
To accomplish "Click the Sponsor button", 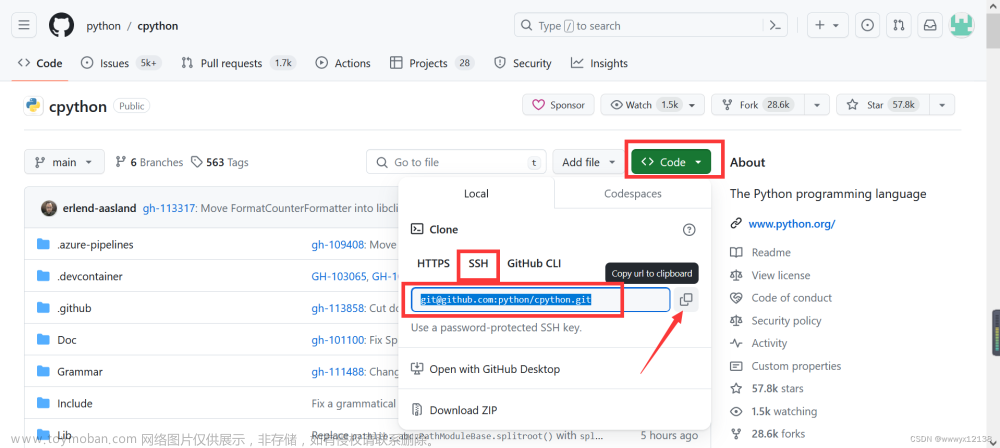I will (558, 105).
